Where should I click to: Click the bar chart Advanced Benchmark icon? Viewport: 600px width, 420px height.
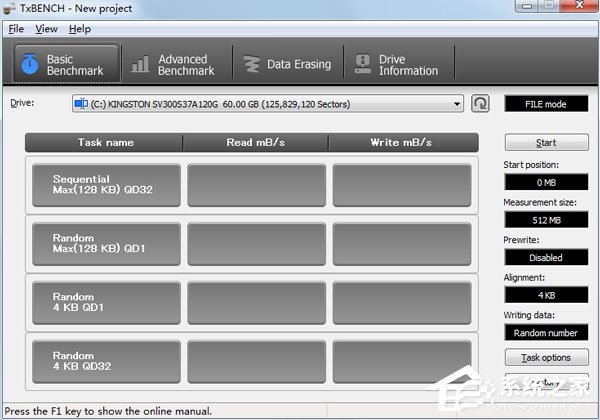pyautogui.click(x=140, y=64)
